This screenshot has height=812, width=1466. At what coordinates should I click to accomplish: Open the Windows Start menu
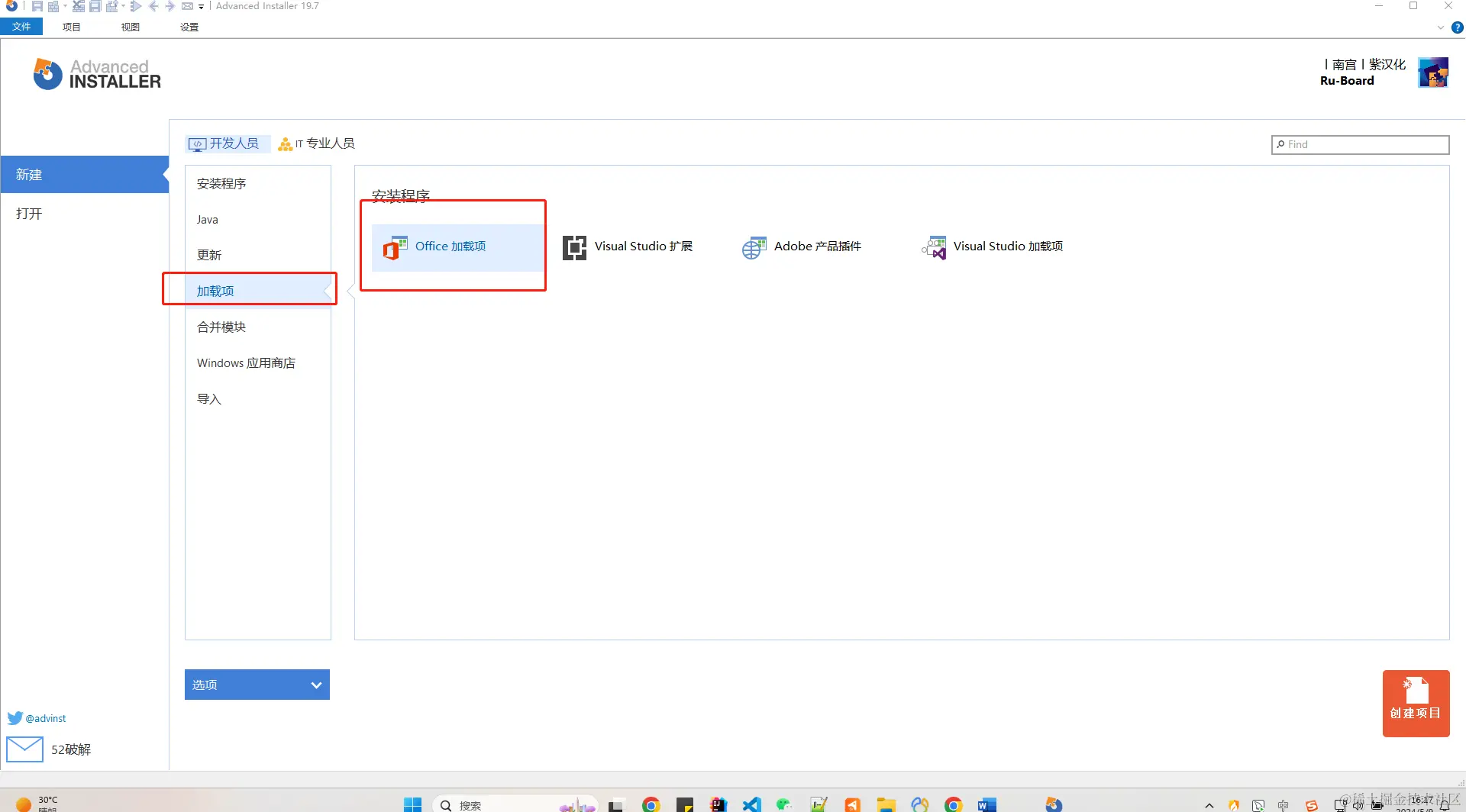(412, 804)
